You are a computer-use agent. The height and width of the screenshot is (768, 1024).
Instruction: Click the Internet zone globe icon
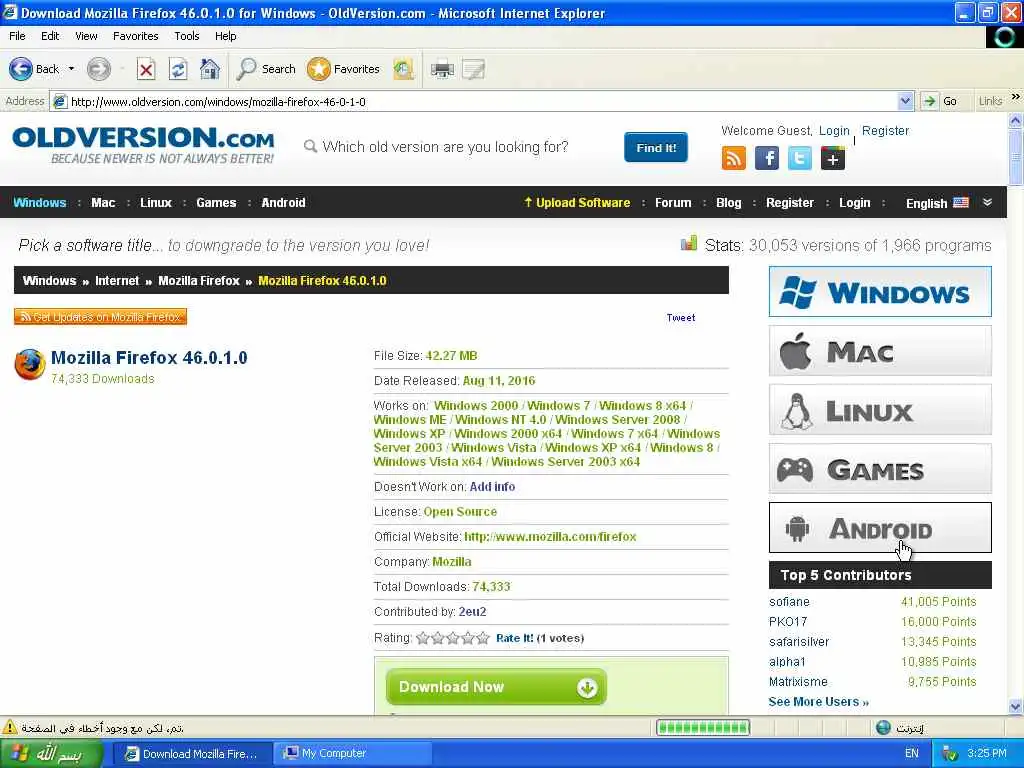pyautogui.click(x=884, y=727)
